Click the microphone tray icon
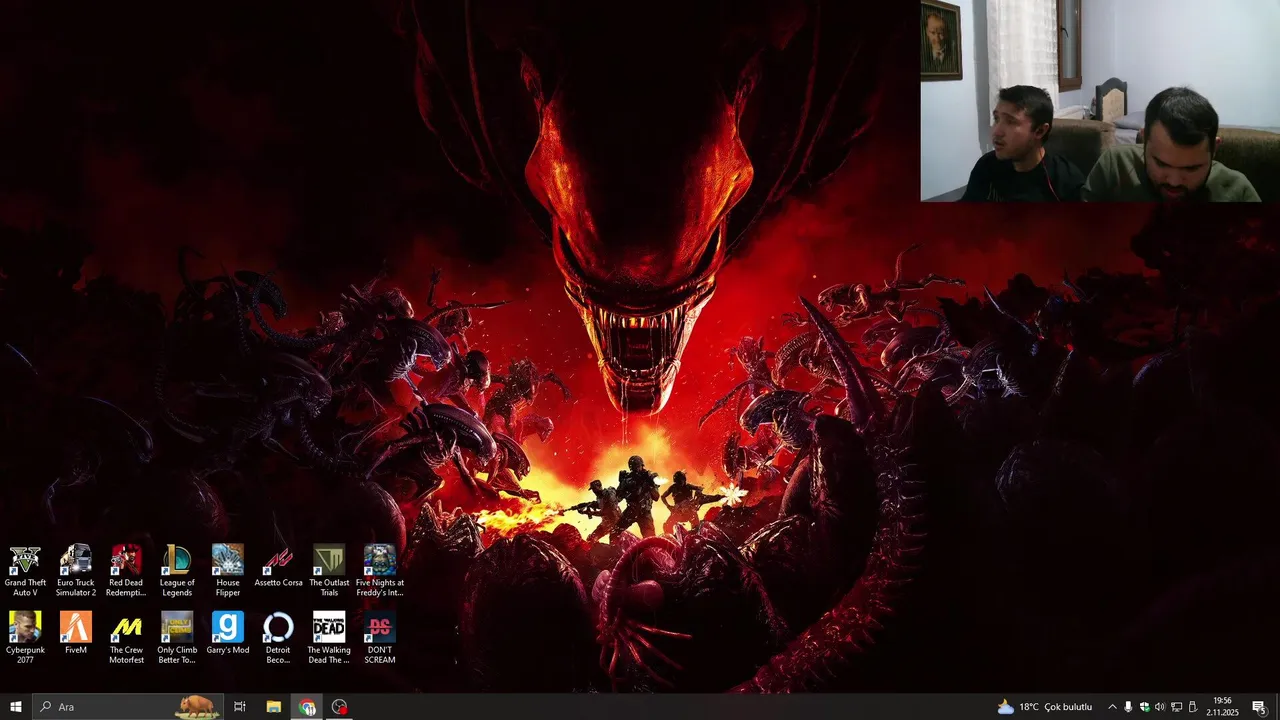 pos(1128,707)
